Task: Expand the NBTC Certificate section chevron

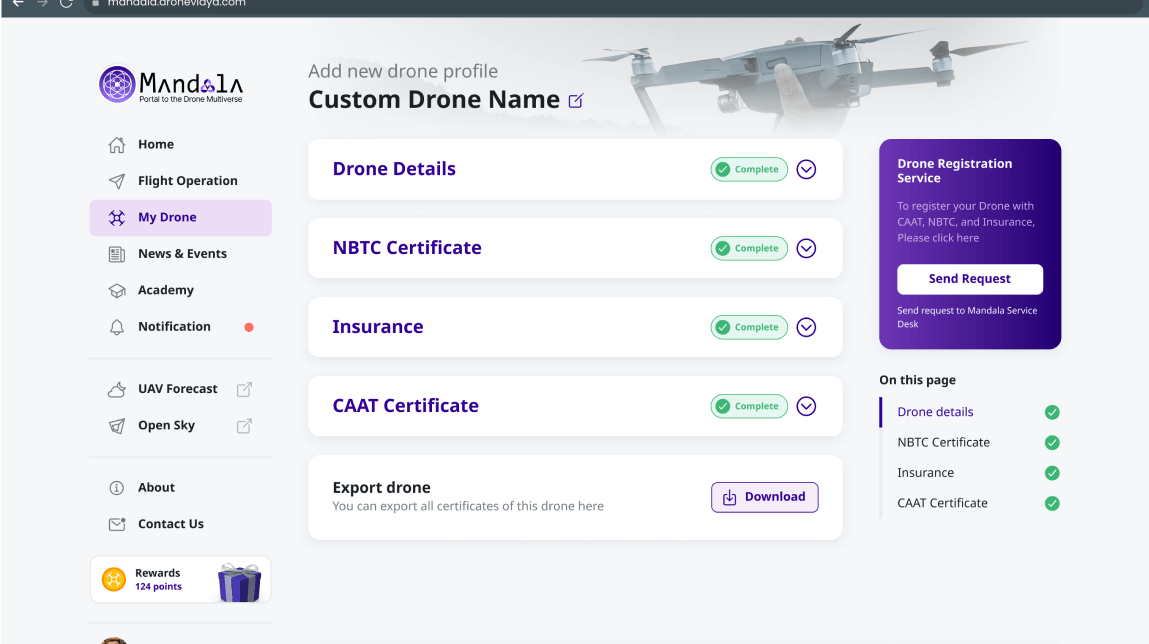Action: pyautogui.click(x=806, y=248)
